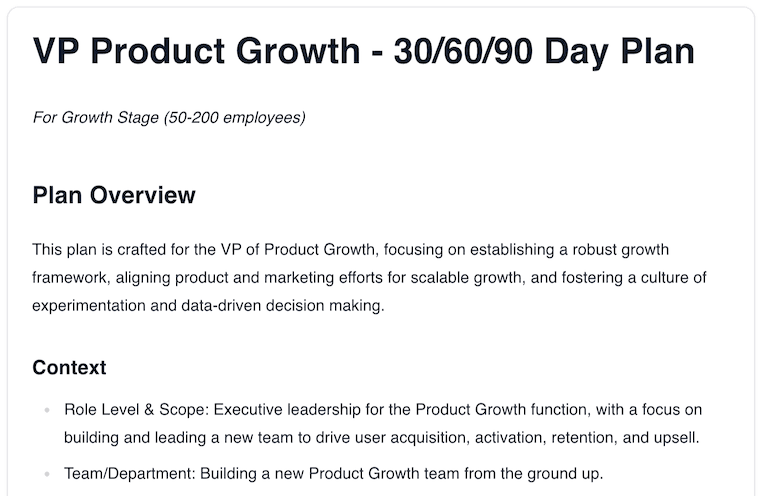762x496 pixels.
Task: Click the '30/60/90' text in the title
Action: pyautogui.click(x=463, y=51)
